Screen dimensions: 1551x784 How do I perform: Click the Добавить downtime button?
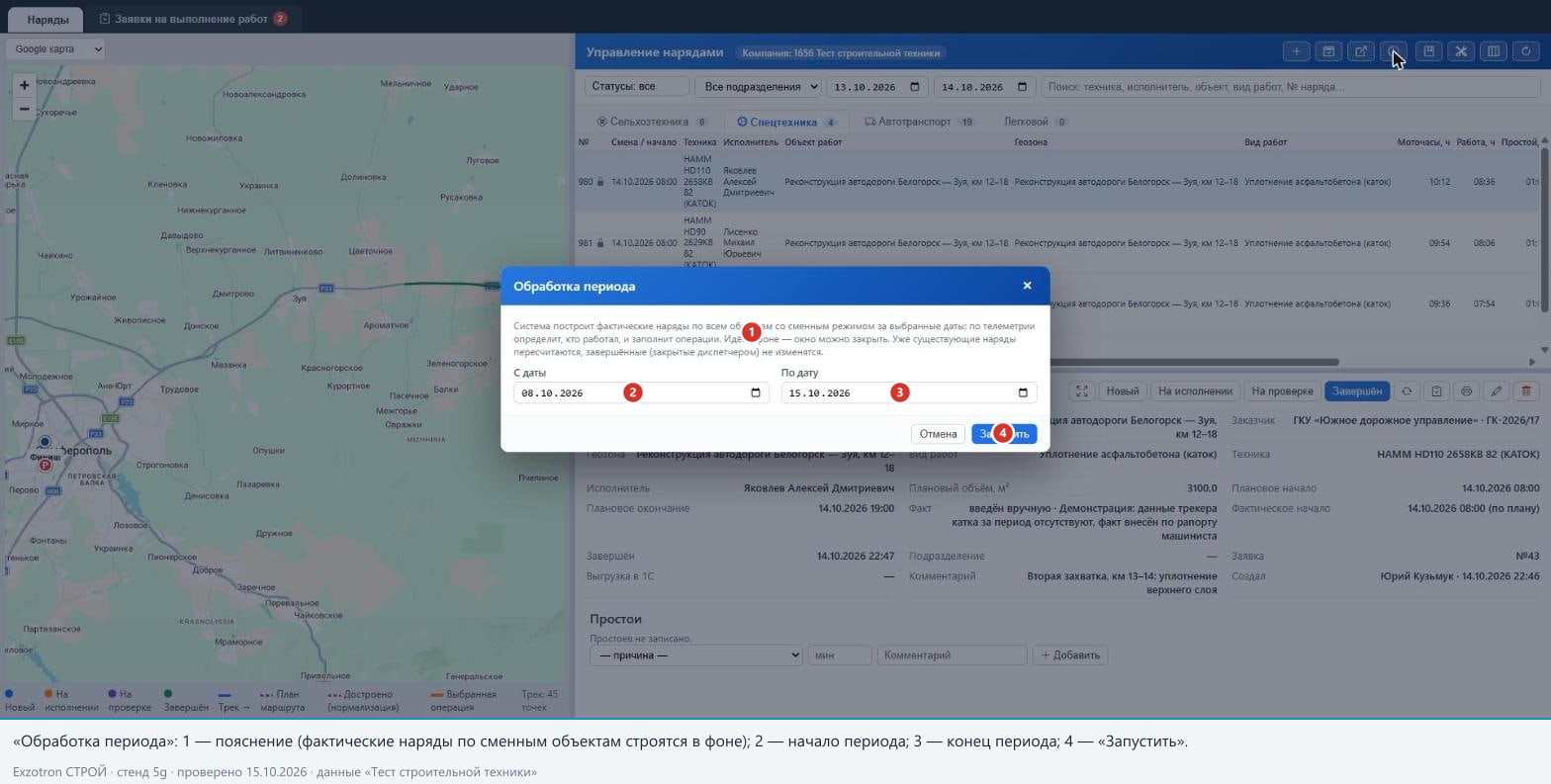1070,655
